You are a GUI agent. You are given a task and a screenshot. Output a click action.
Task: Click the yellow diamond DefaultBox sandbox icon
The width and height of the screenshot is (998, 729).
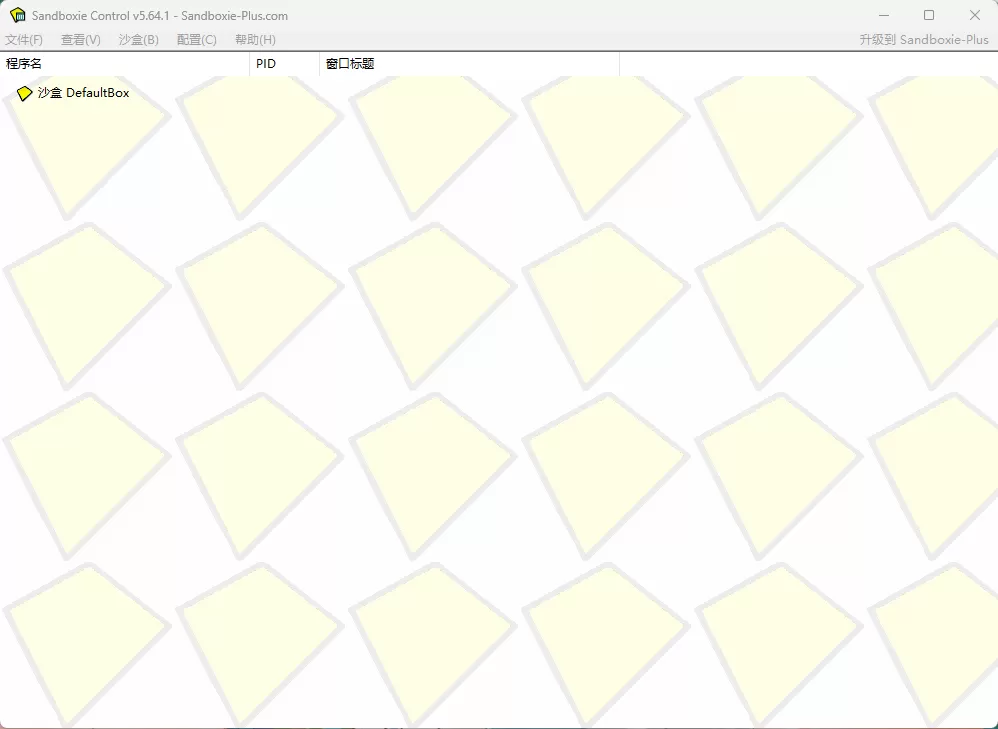24,92
